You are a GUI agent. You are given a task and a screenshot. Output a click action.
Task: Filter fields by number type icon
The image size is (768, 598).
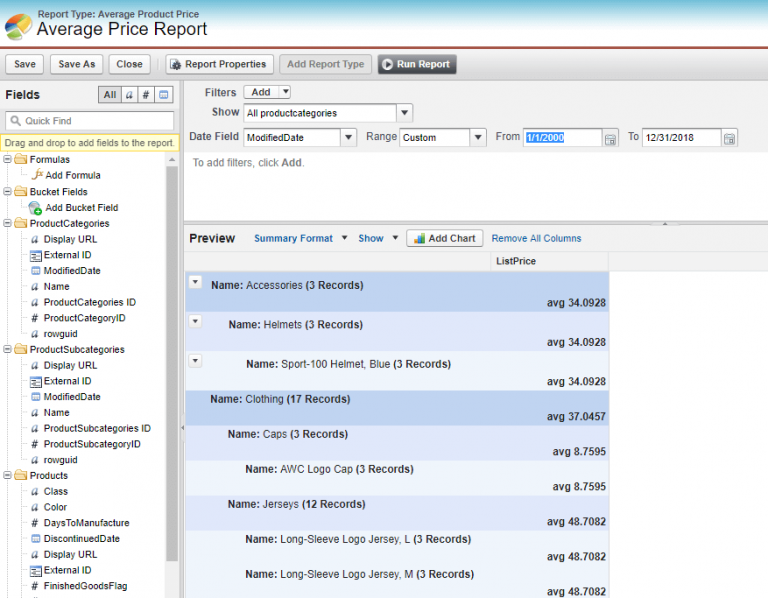pyautogui.click(x=146, y=95)
